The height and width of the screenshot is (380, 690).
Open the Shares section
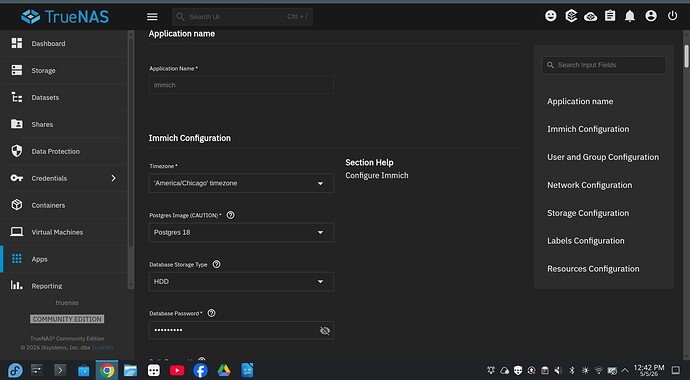pos(64,124)
